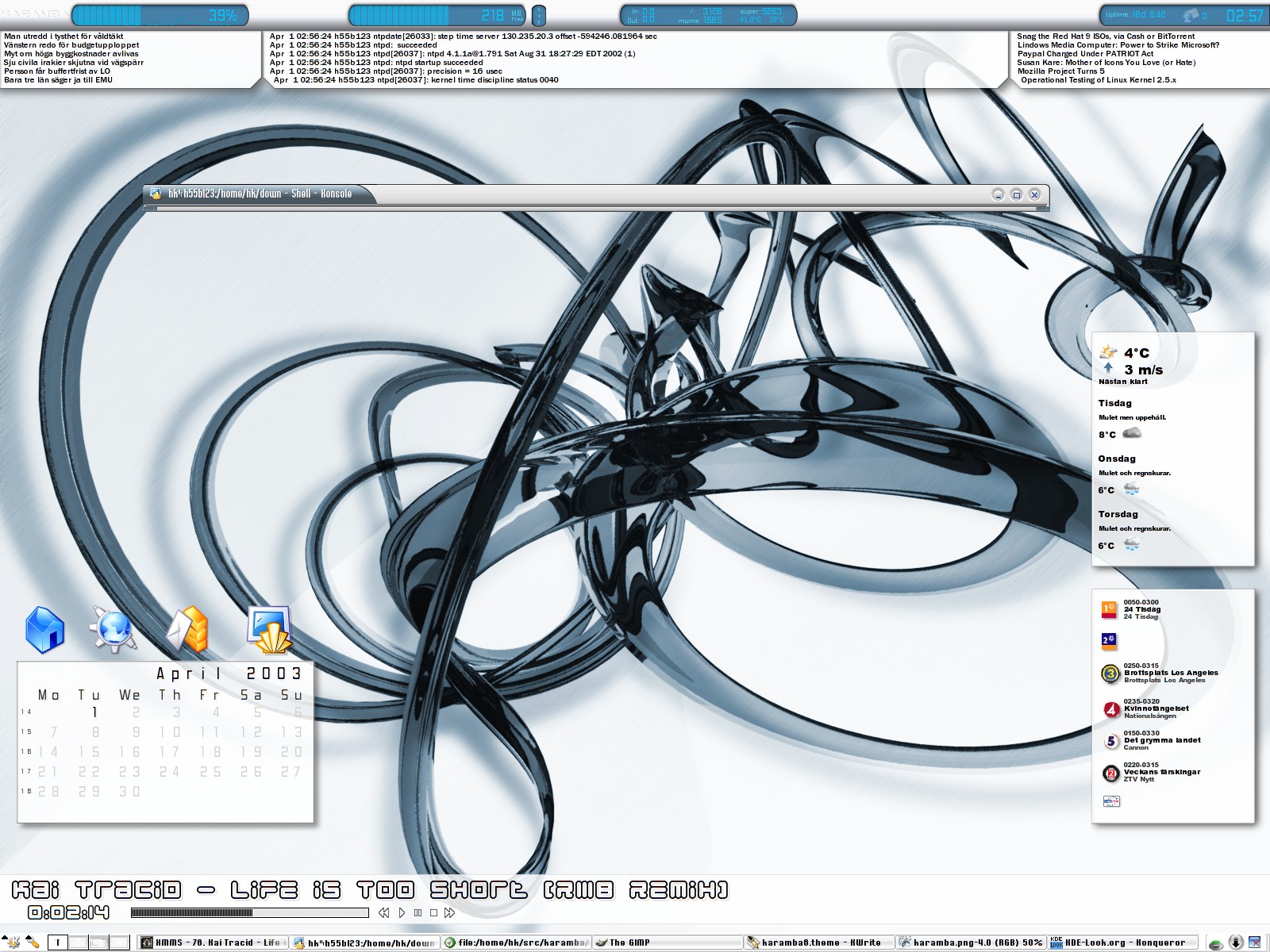Open headline 'Mozilla Project Turns 5'

coord(1061,71)
